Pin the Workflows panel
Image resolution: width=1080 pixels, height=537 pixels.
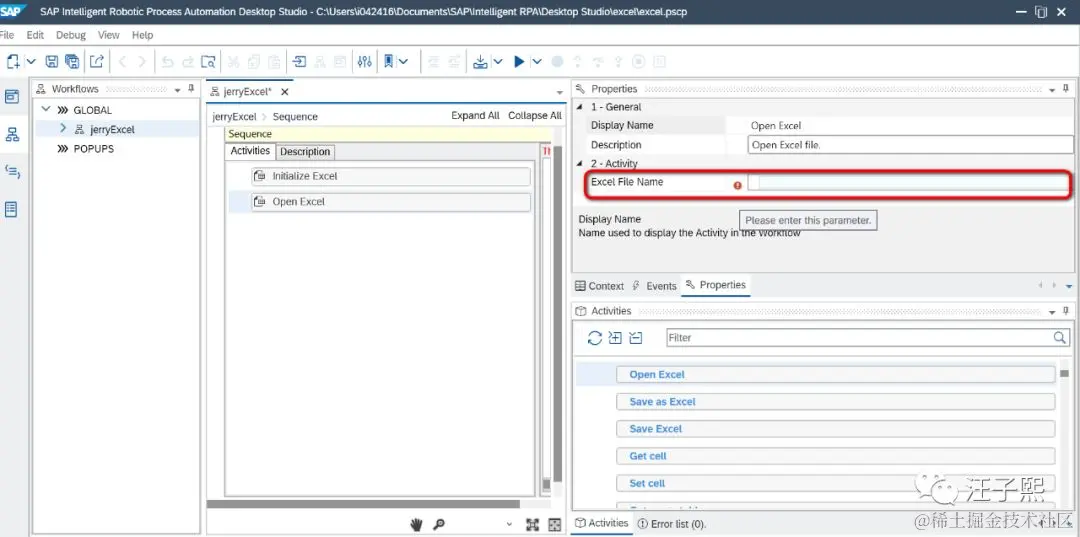[x=191, y=90]
